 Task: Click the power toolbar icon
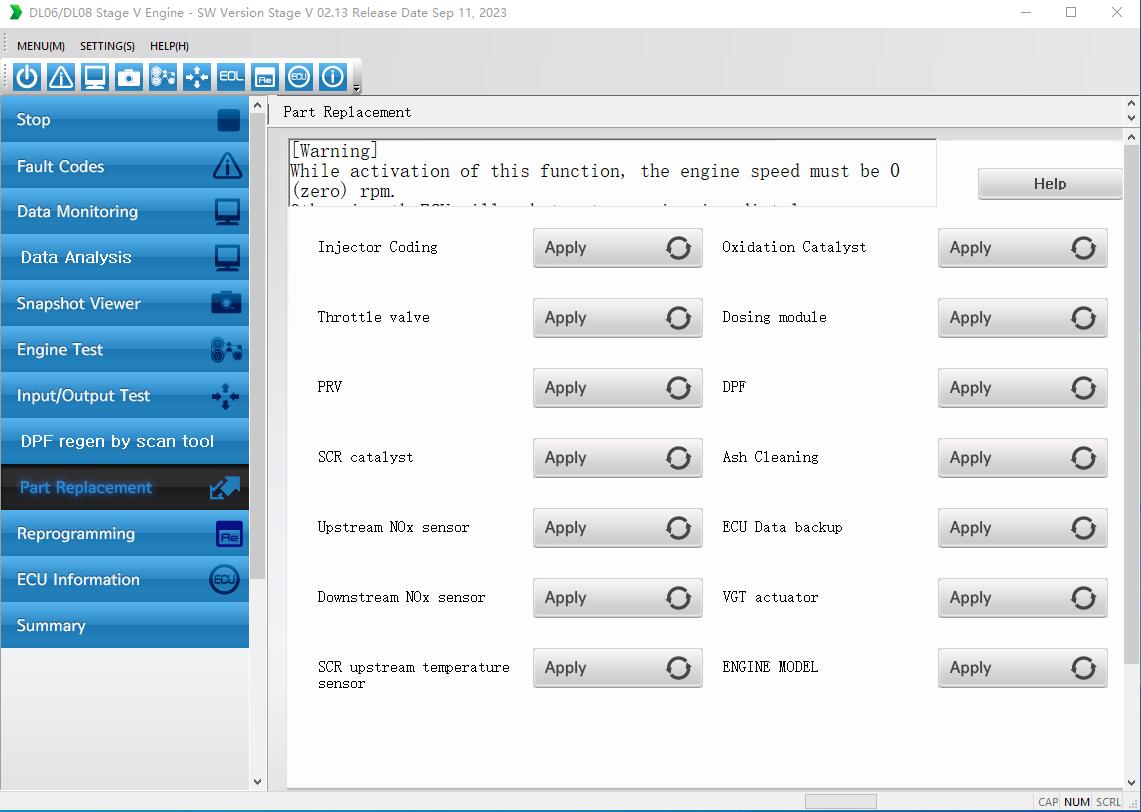[x=27, y=76]
